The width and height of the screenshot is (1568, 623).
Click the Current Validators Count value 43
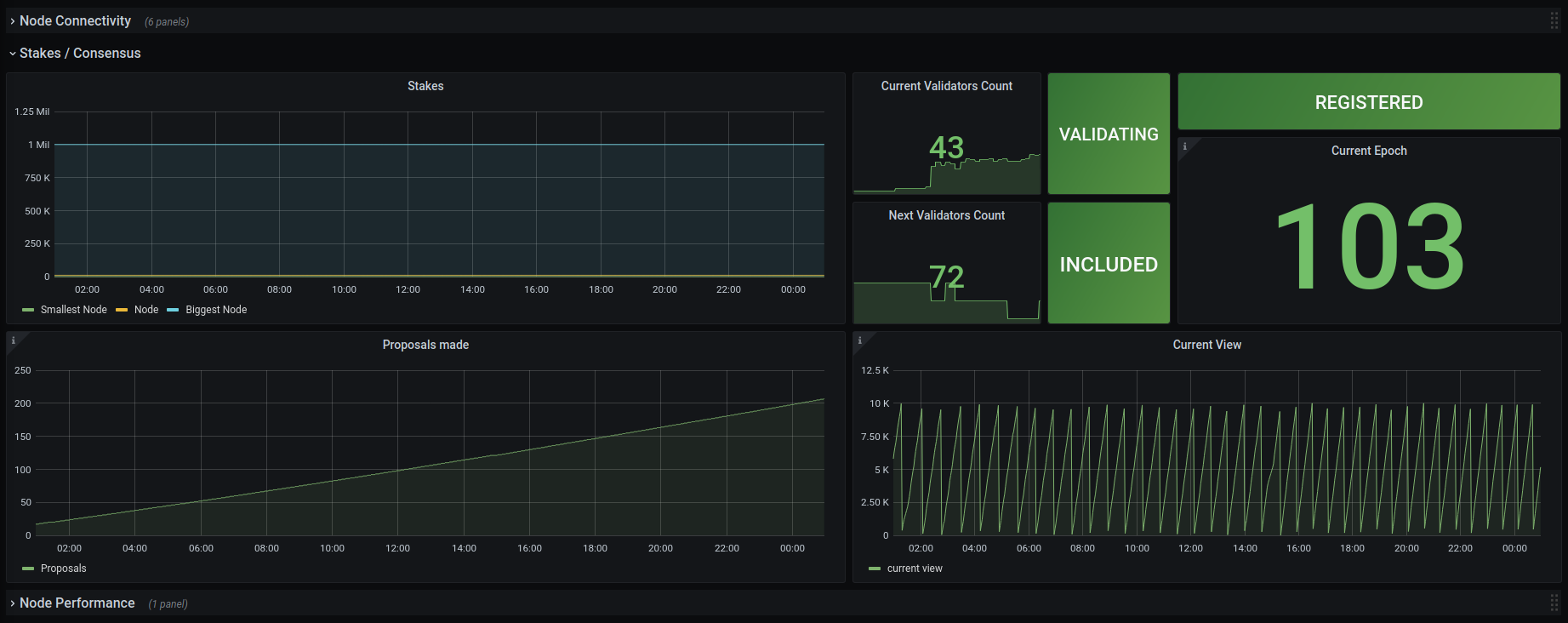(946, 147)
